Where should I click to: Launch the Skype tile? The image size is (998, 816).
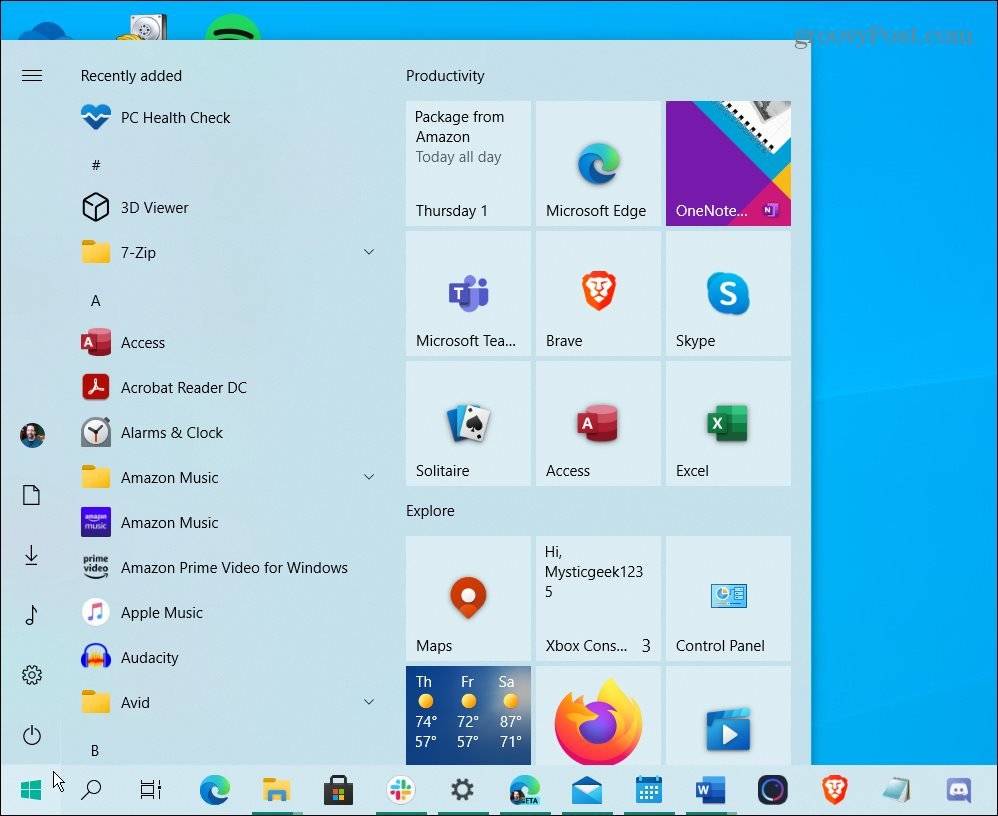pyautogui.click(x=728, y=293)
